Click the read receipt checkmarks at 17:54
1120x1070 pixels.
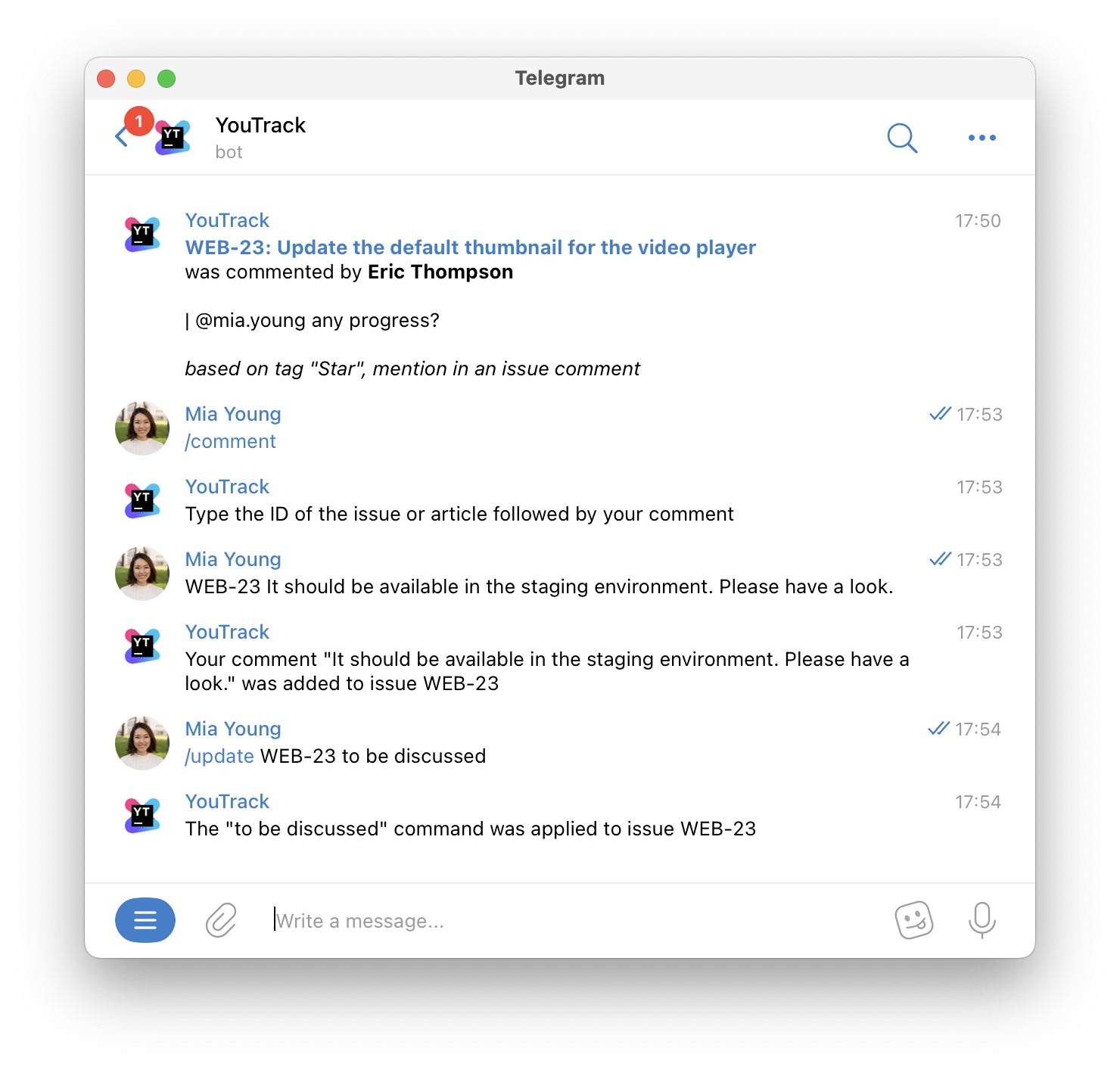pos(938,729)
